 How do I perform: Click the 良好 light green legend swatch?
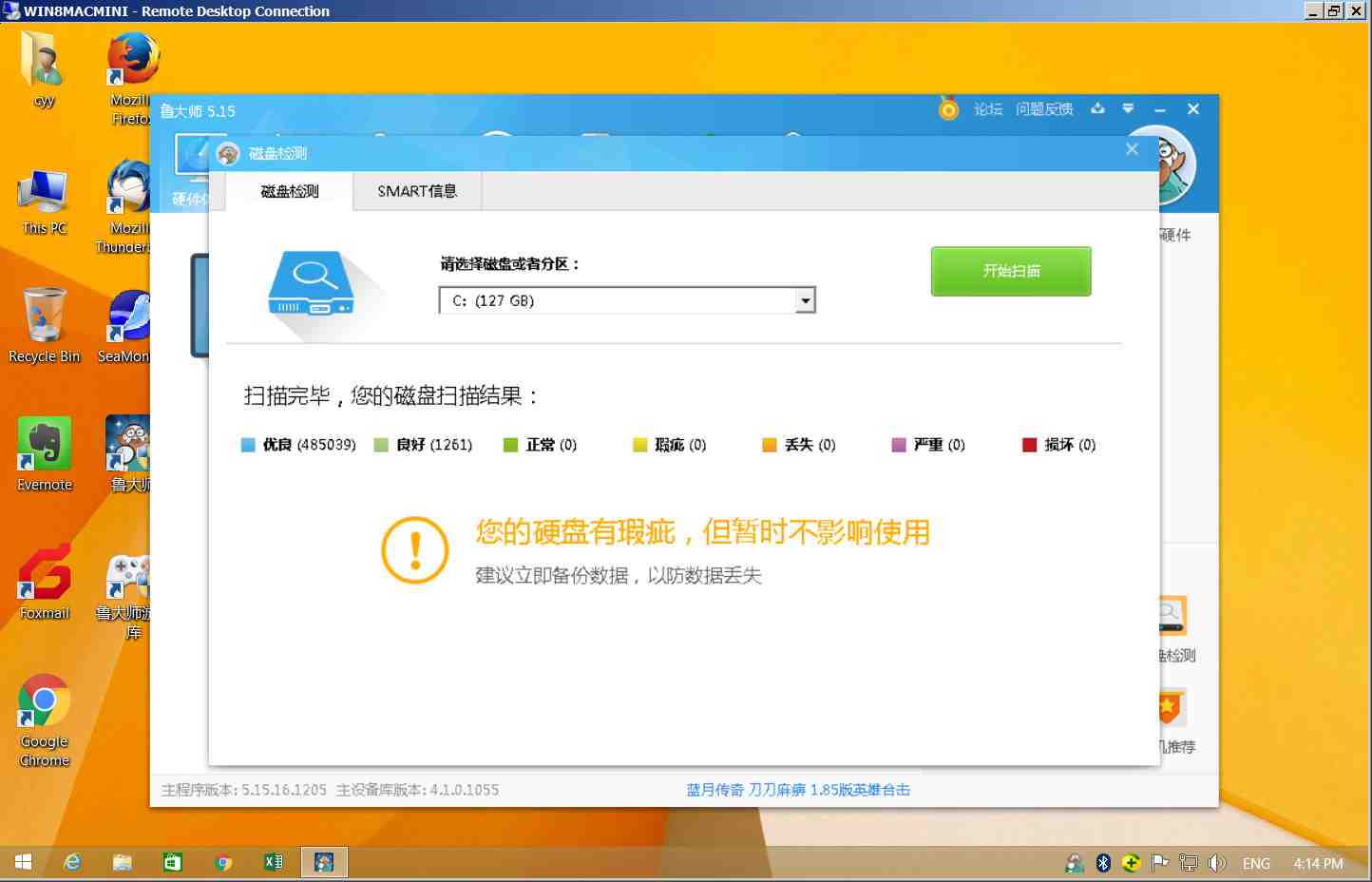(x=381, y=445)
